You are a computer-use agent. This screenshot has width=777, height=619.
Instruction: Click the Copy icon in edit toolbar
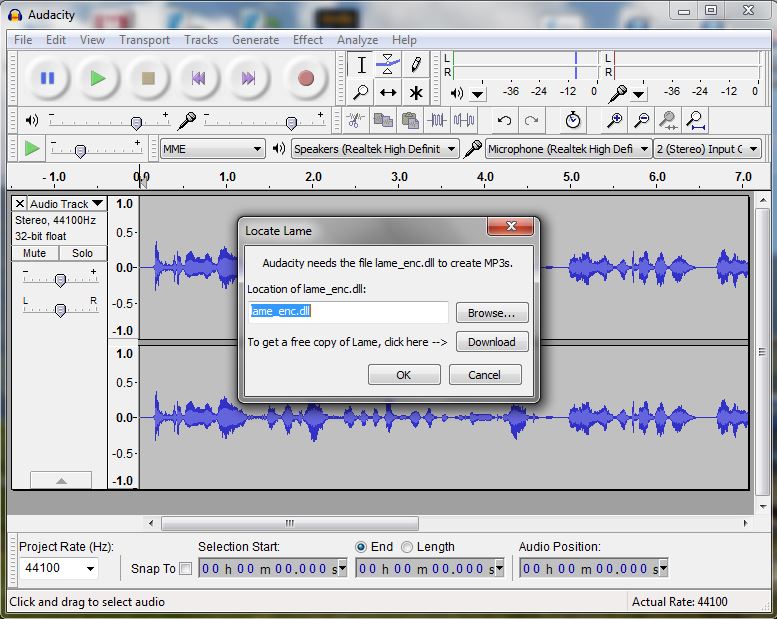[383, 120]
